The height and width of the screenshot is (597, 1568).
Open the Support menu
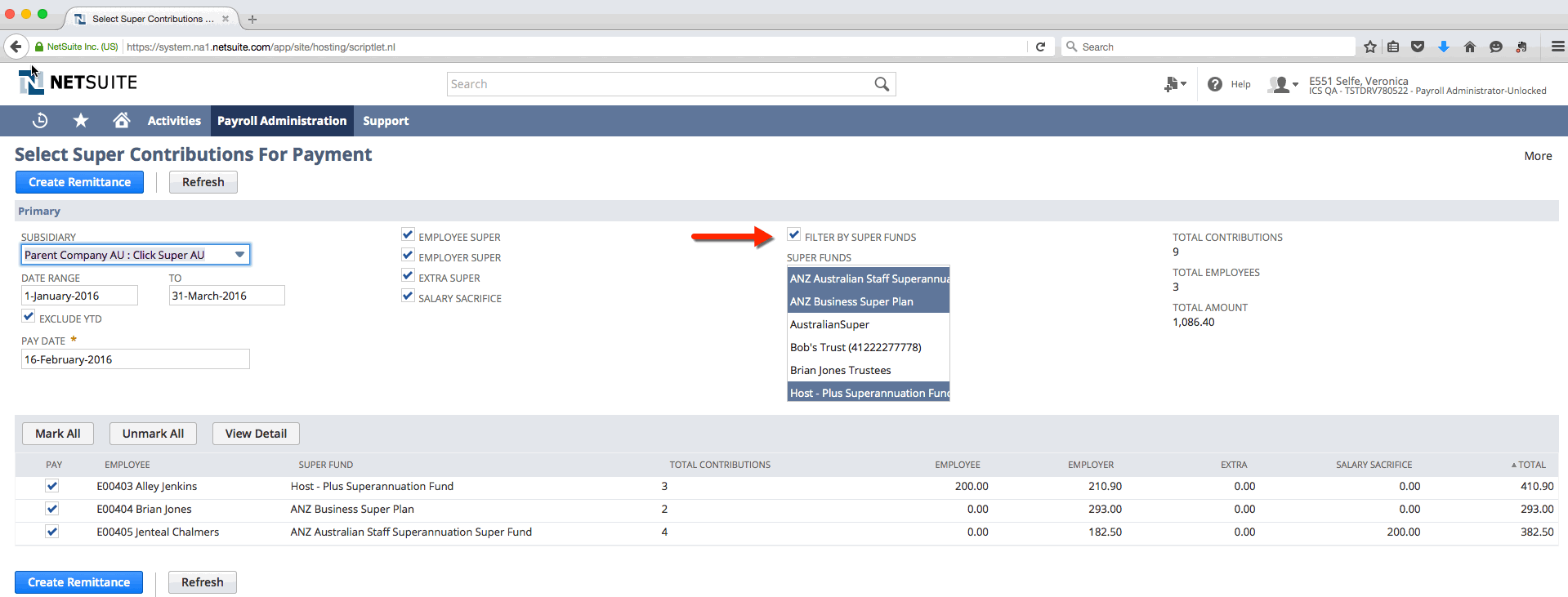(x=386, y=121)
